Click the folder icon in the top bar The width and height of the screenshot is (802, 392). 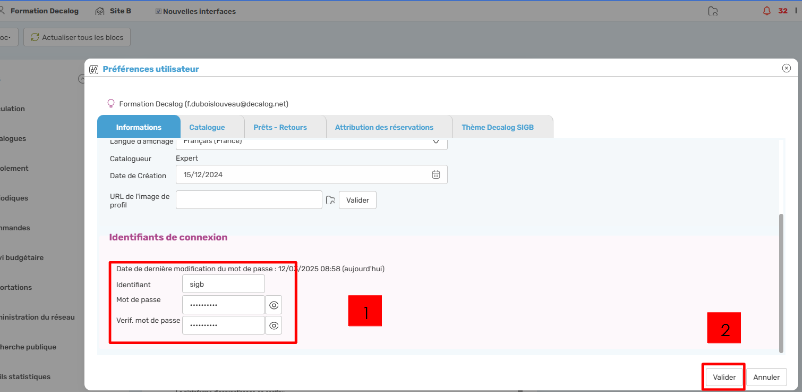[x=712, y=11]
